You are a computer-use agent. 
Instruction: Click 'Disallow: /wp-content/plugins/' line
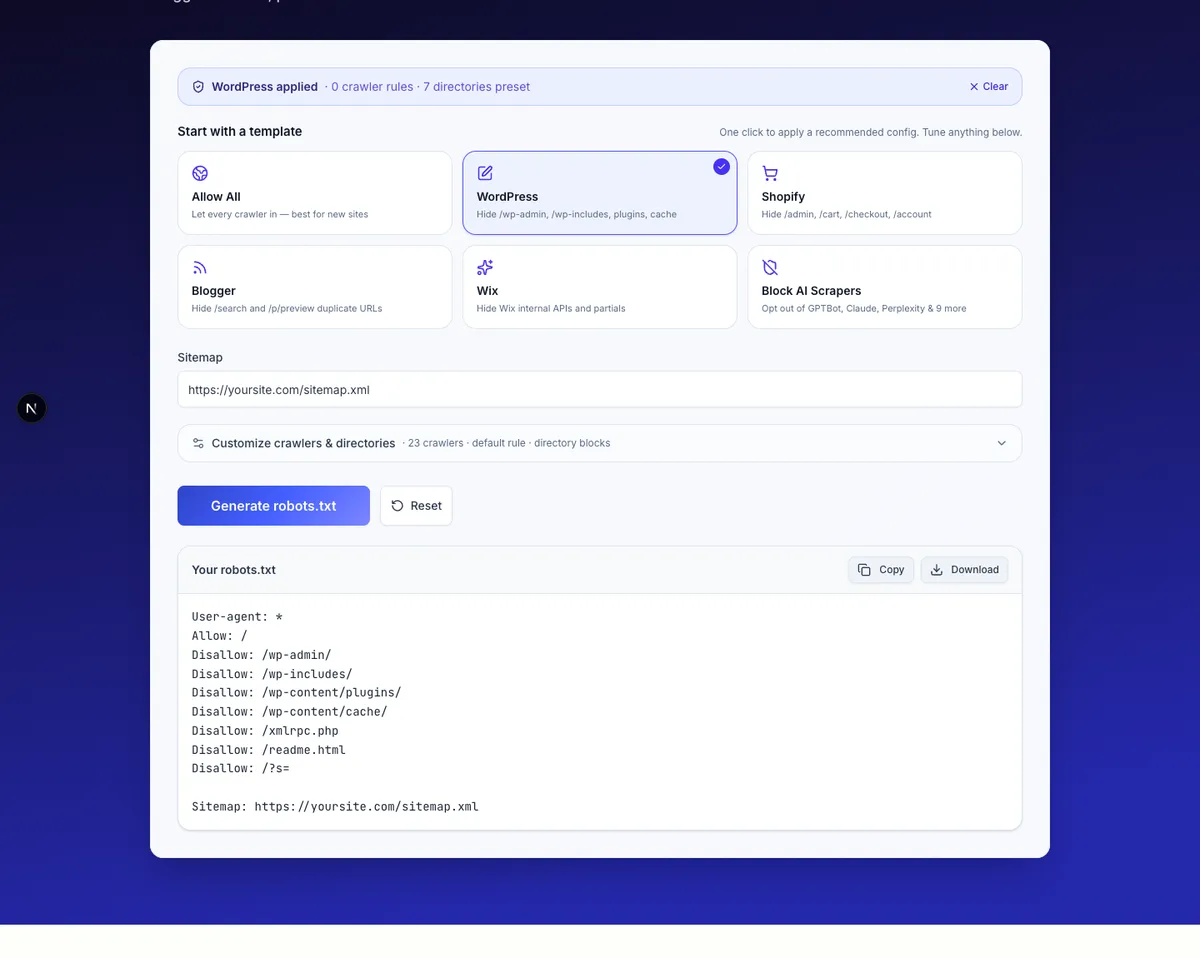pyautogui.click(x=297, y=693)
